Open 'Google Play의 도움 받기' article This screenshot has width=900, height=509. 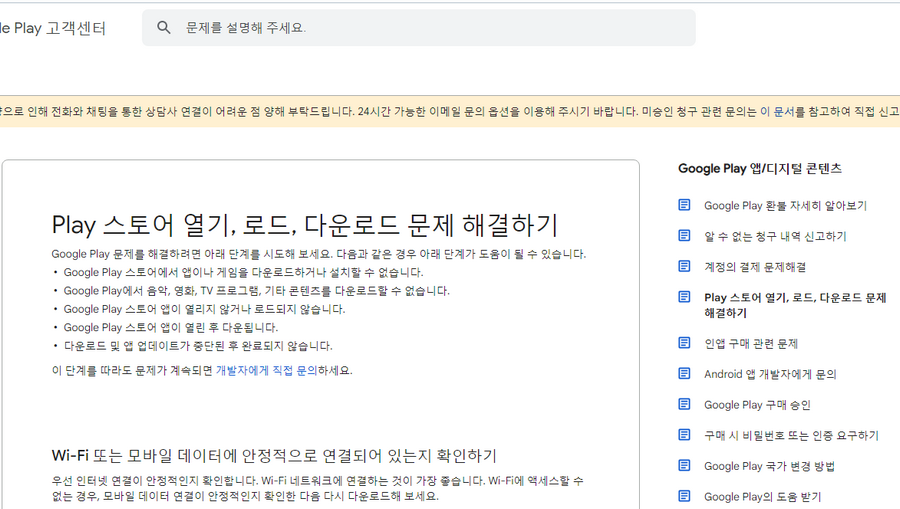click(x=762, y=497)
